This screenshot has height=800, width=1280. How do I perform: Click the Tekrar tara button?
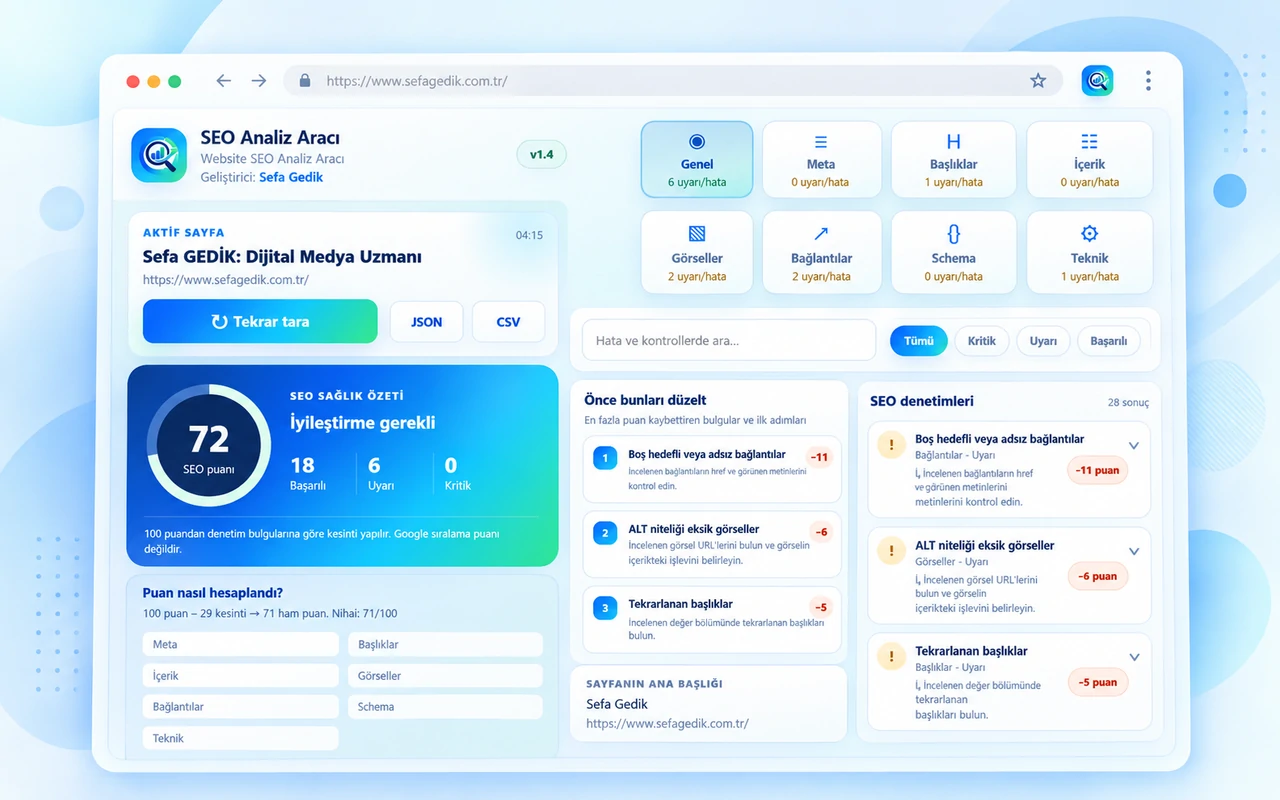click(260, 322)
